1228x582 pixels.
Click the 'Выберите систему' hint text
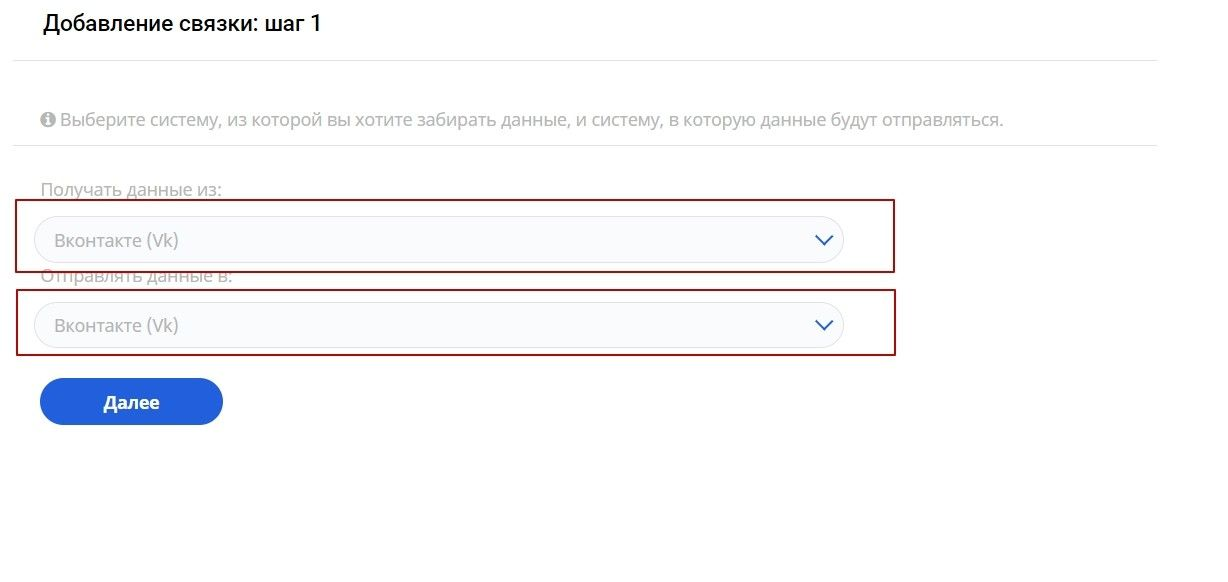tap(530, 120)
